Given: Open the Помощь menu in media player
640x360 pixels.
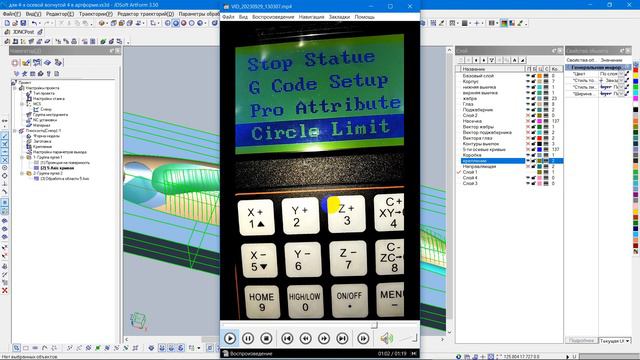Looking at the screenshot, I should (x=364, y=17).
